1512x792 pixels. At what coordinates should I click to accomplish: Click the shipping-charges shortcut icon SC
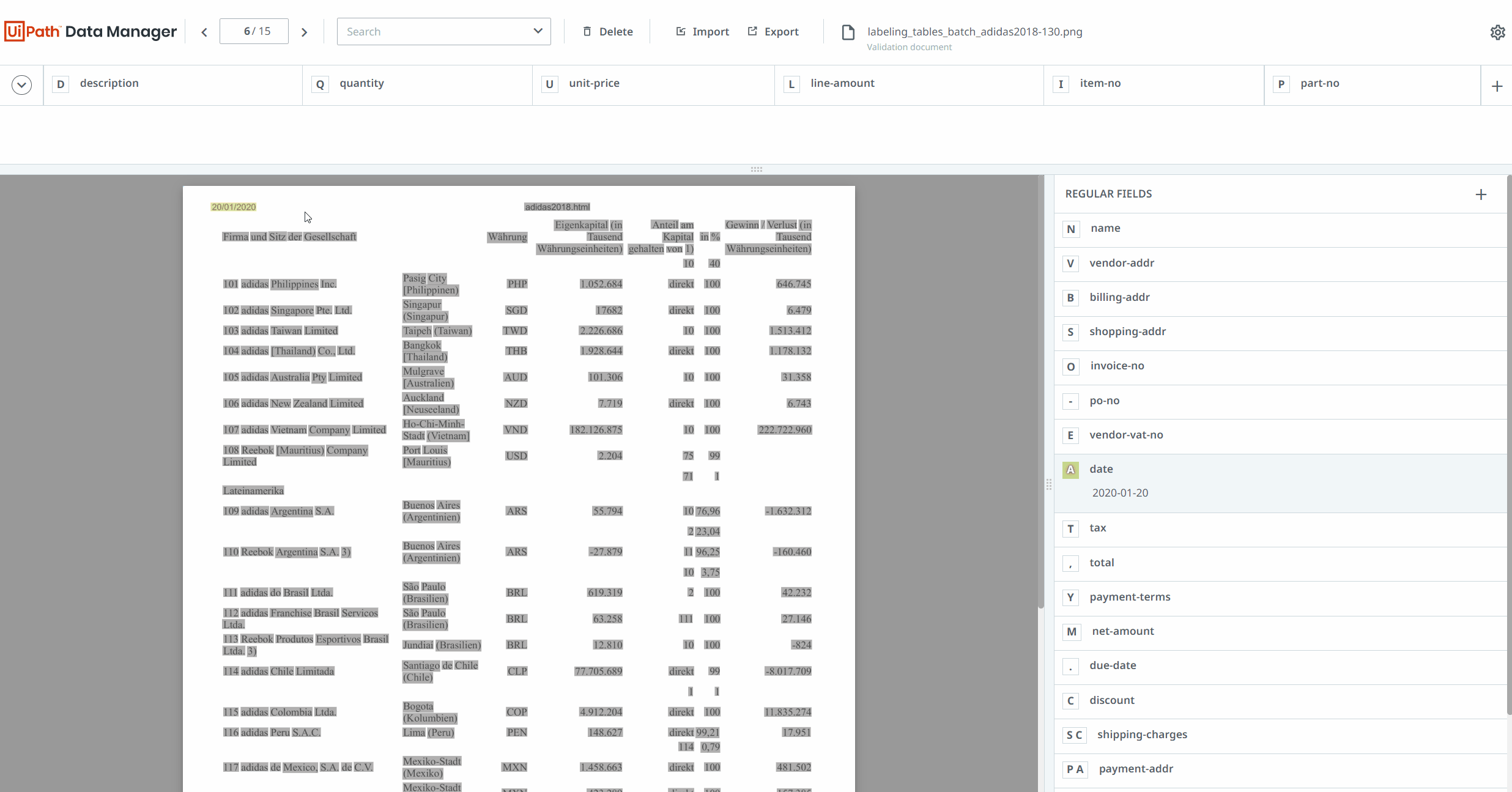click(1075, 735)
